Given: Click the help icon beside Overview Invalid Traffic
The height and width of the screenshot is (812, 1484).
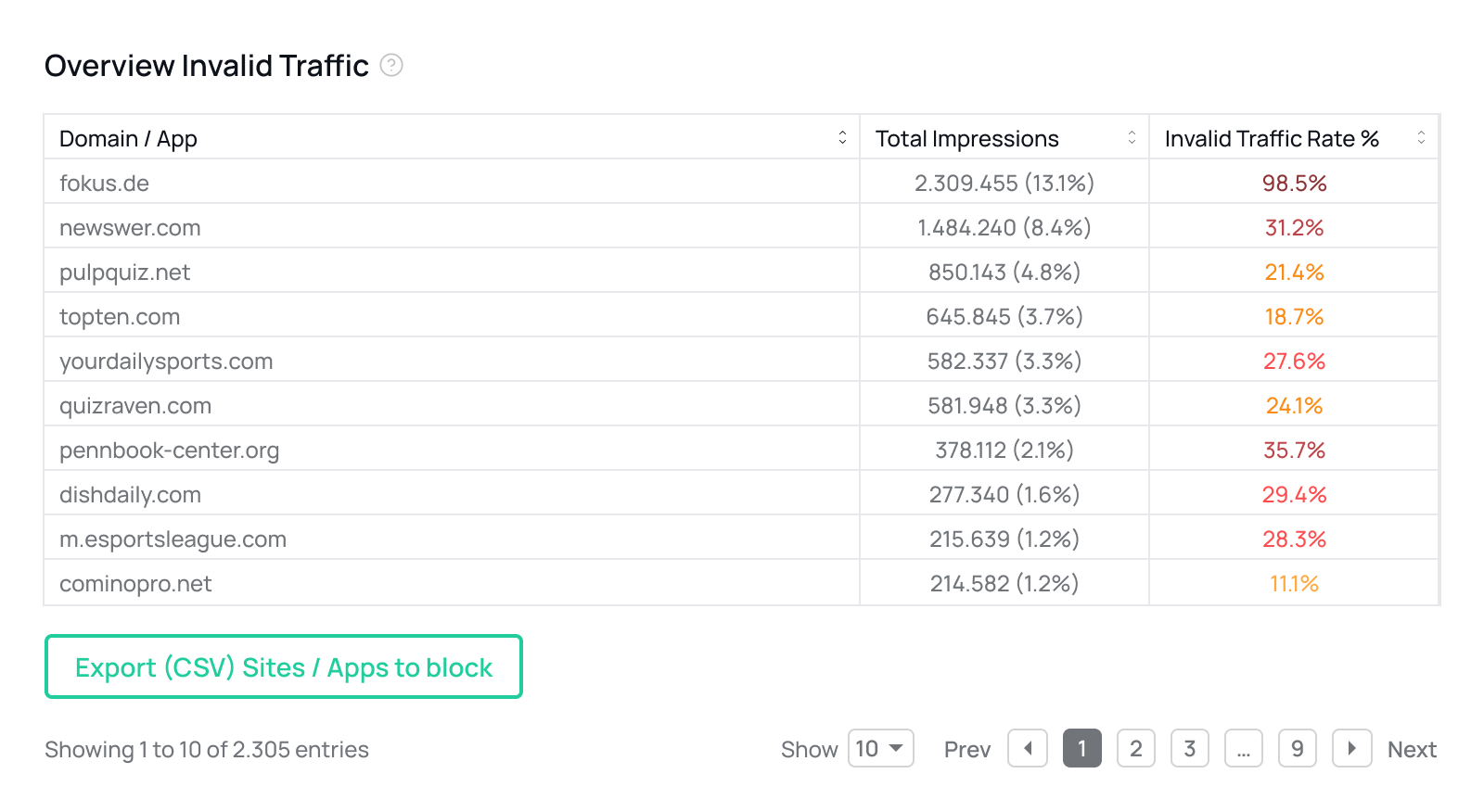Looking at the screenshot, I should pyautogui.click(x=391, y=65).
